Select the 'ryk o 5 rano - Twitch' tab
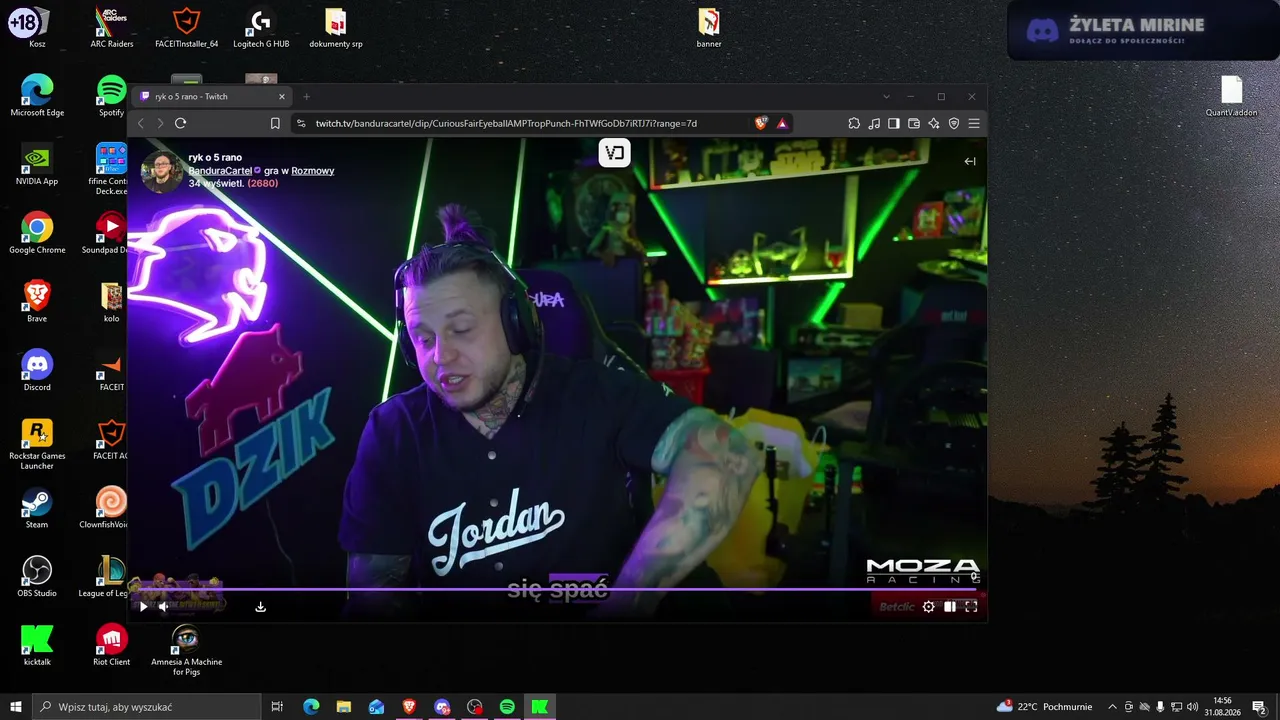1280x720 pixels. 212,96
